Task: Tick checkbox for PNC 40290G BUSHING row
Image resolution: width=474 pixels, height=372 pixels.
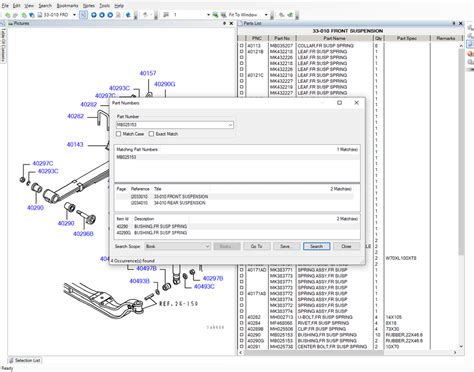Action: click(x=241, y=341)
